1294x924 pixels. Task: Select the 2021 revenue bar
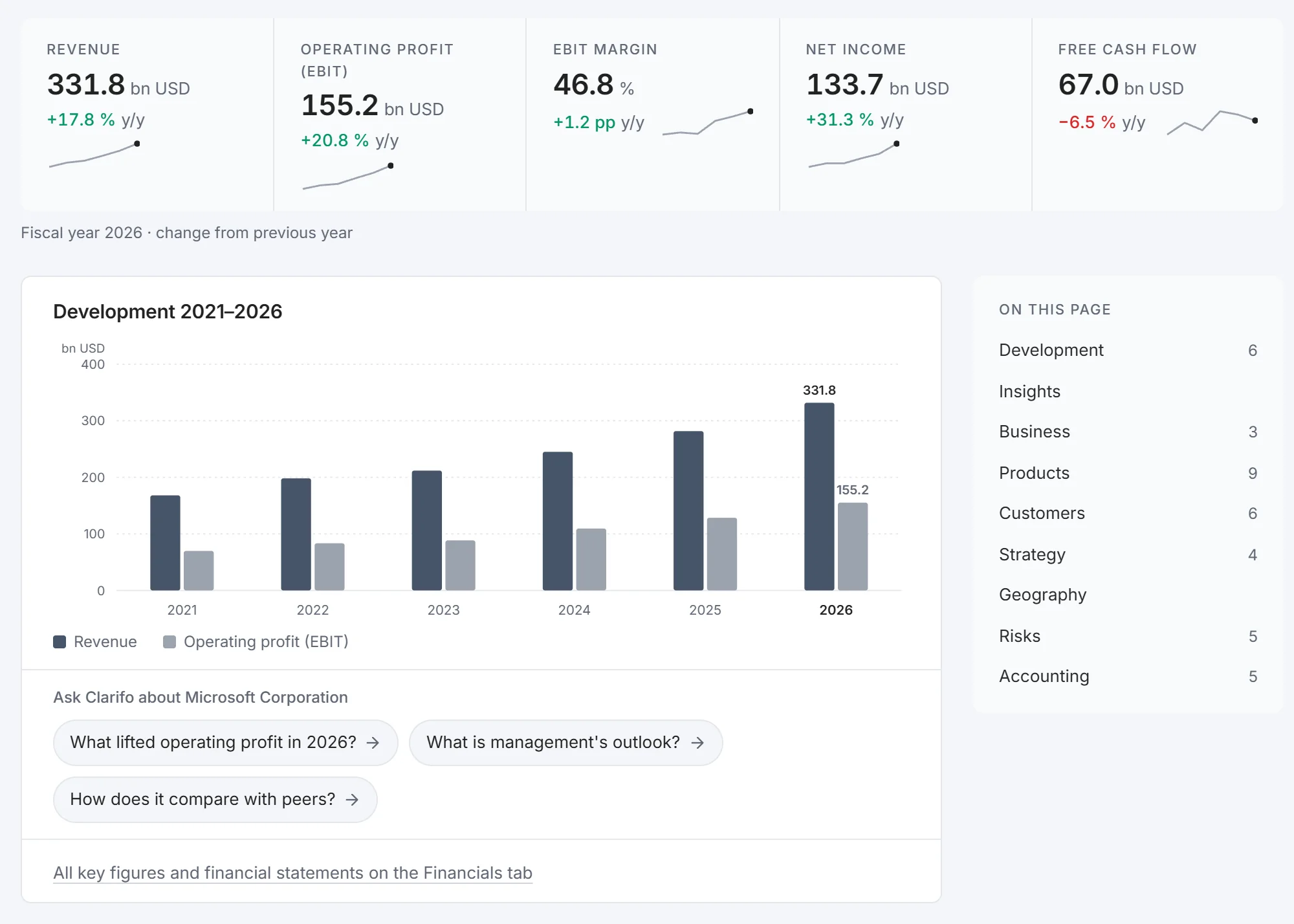pos(165,542)
